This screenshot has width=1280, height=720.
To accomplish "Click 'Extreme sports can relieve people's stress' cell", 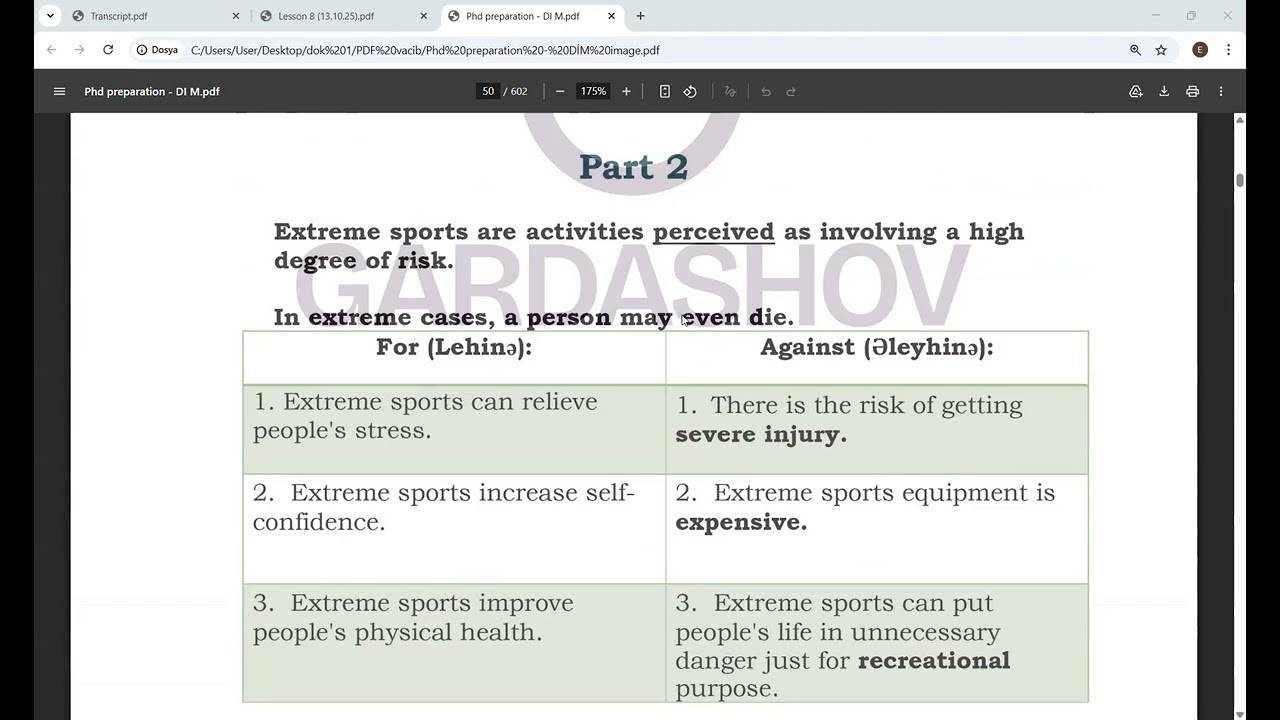I will (x=454, y=430).
